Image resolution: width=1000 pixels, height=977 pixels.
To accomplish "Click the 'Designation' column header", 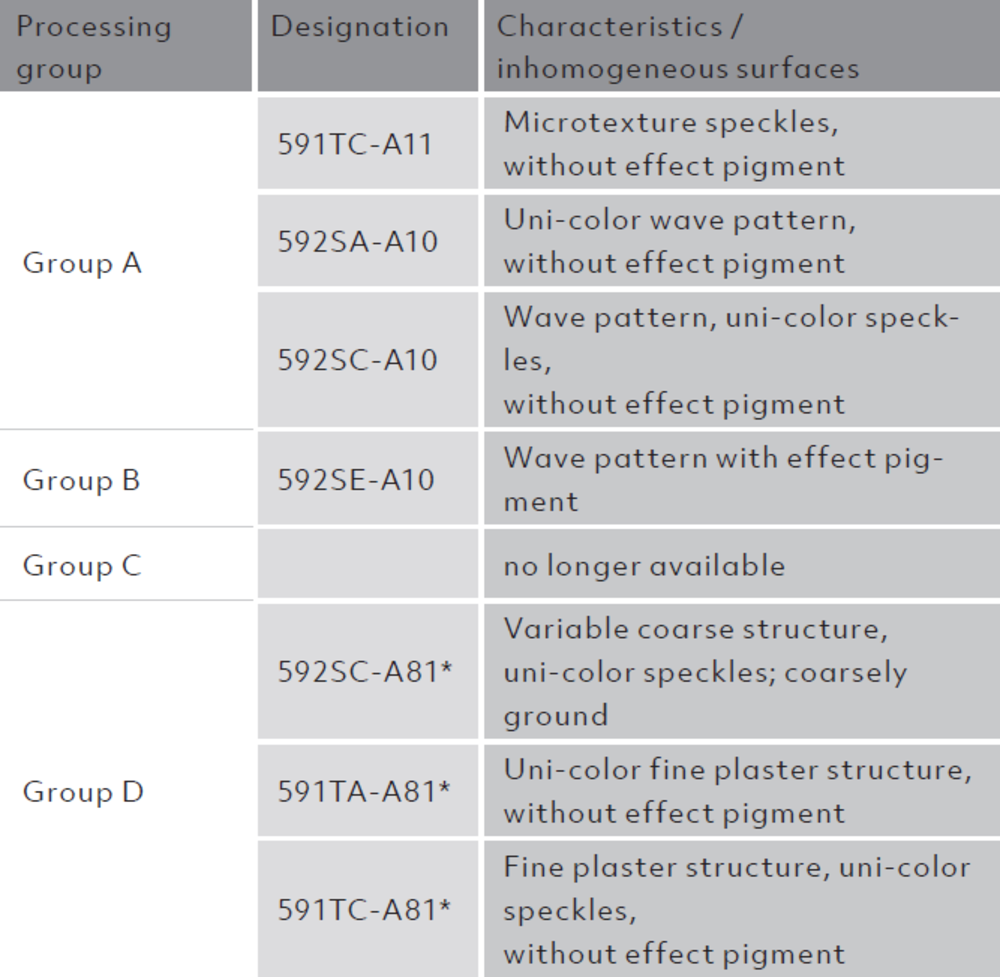I will coord(360,27).
